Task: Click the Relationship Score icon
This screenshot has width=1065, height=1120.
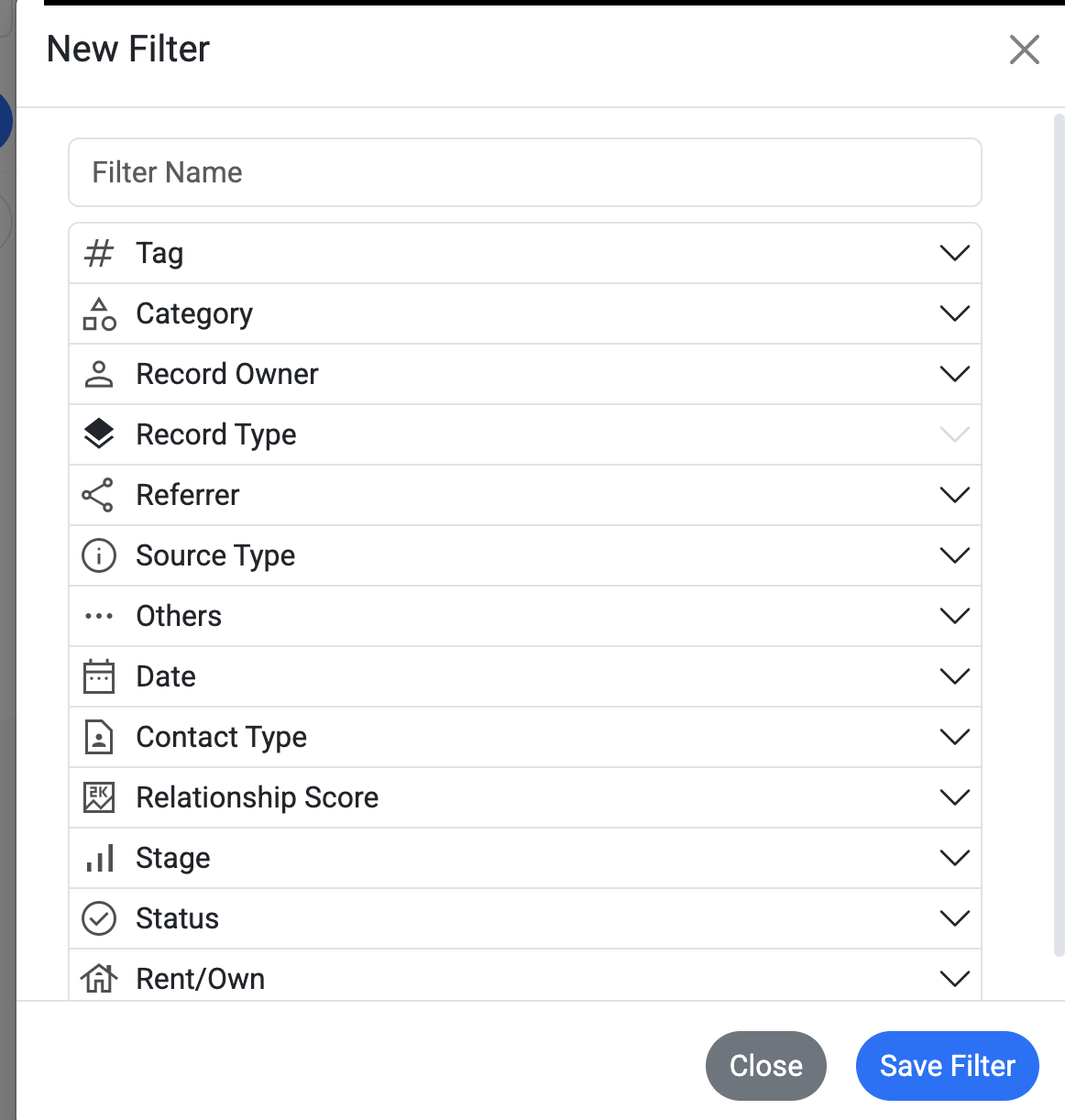Action: 99,797
